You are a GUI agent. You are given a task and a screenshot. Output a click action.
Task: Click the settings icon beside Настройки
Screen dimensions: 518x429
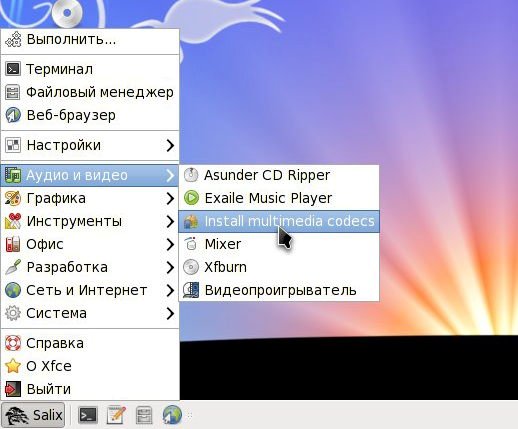pos(13,145)
